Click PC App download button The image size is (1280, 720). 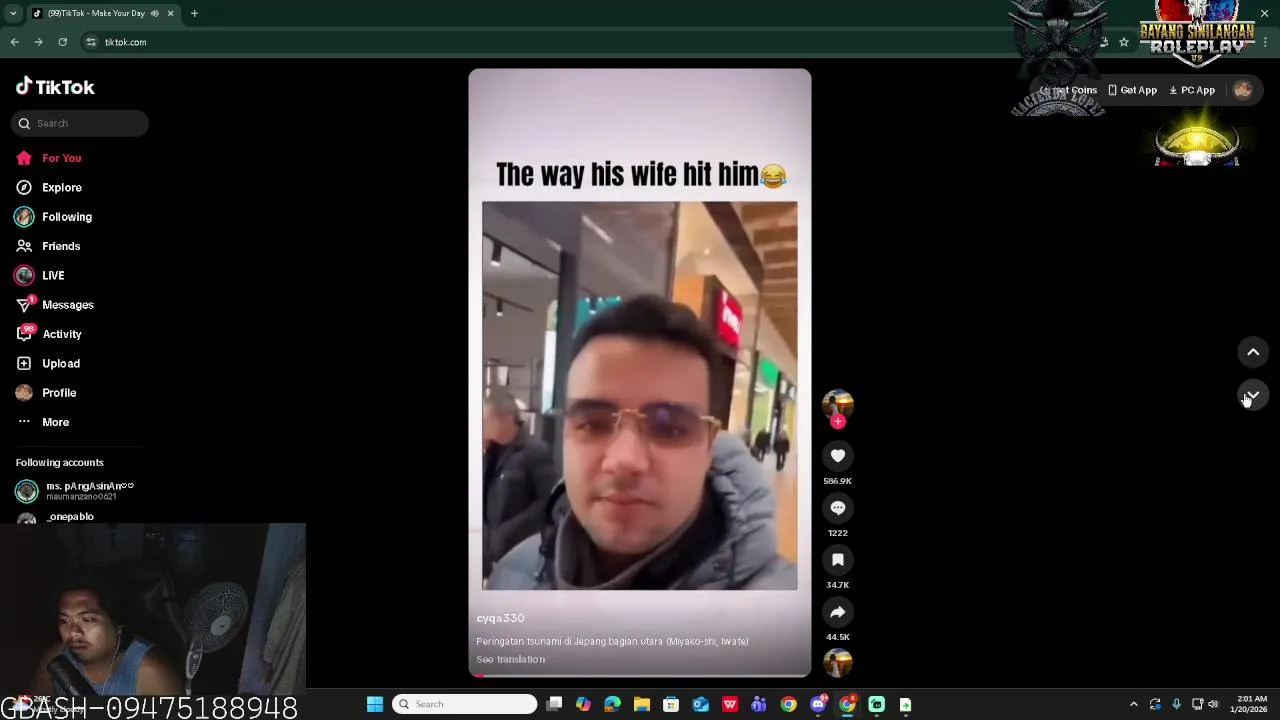coord(1191,90)
